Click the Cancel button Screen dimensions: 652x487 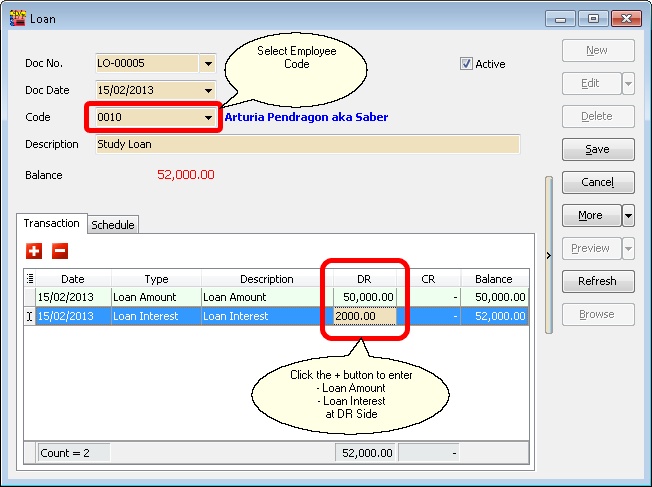pyautogui.click(x=596, y=182)
